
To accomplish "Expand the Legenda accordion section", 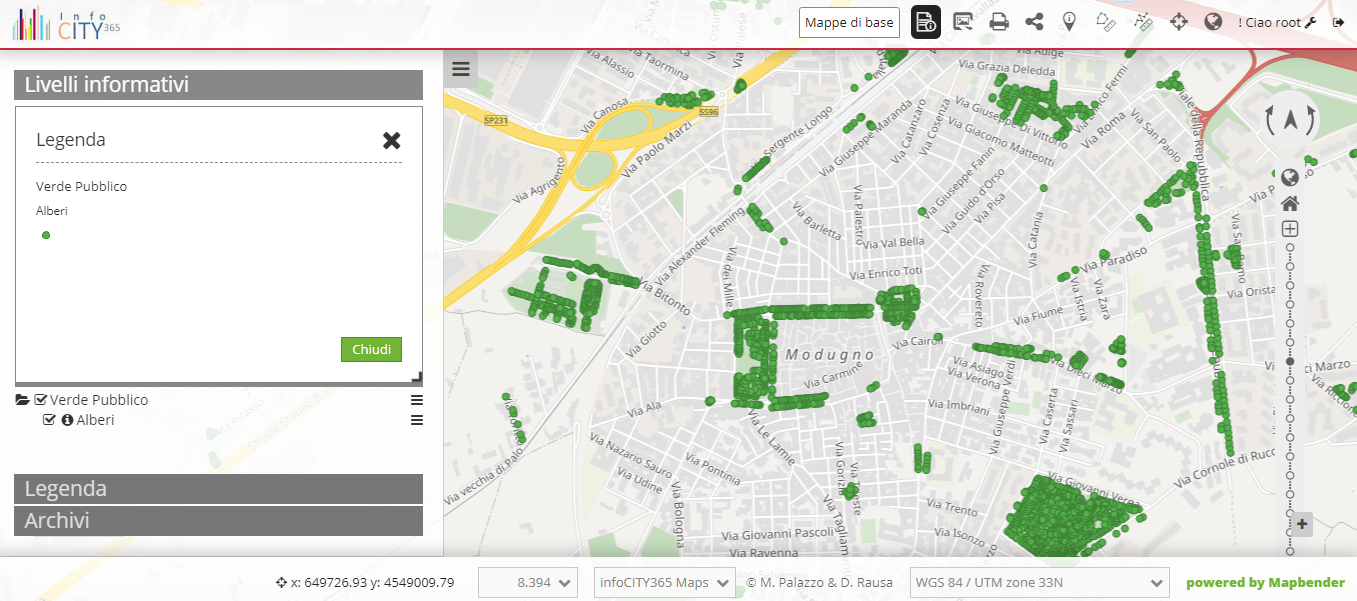I will (218, 489).
